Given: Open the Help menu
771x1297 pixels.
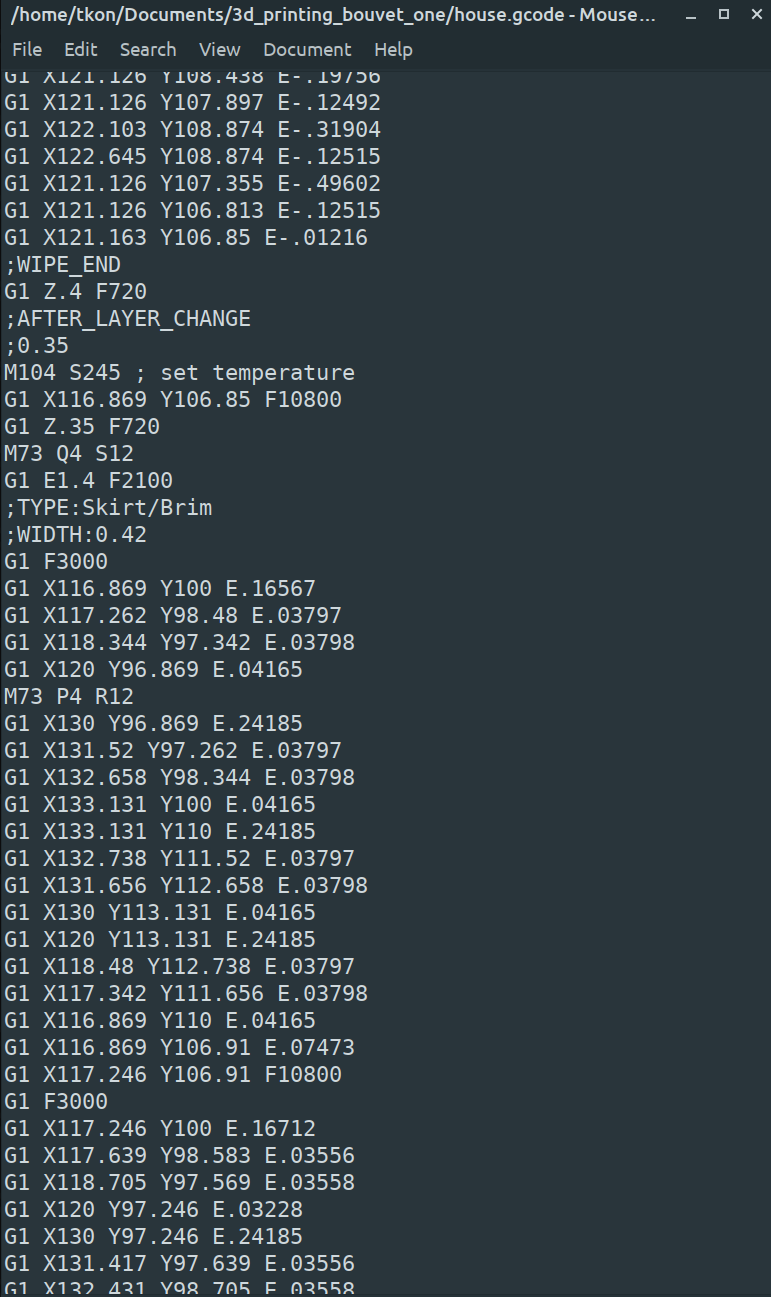Looking at the screenshot, I should point(393,50).
